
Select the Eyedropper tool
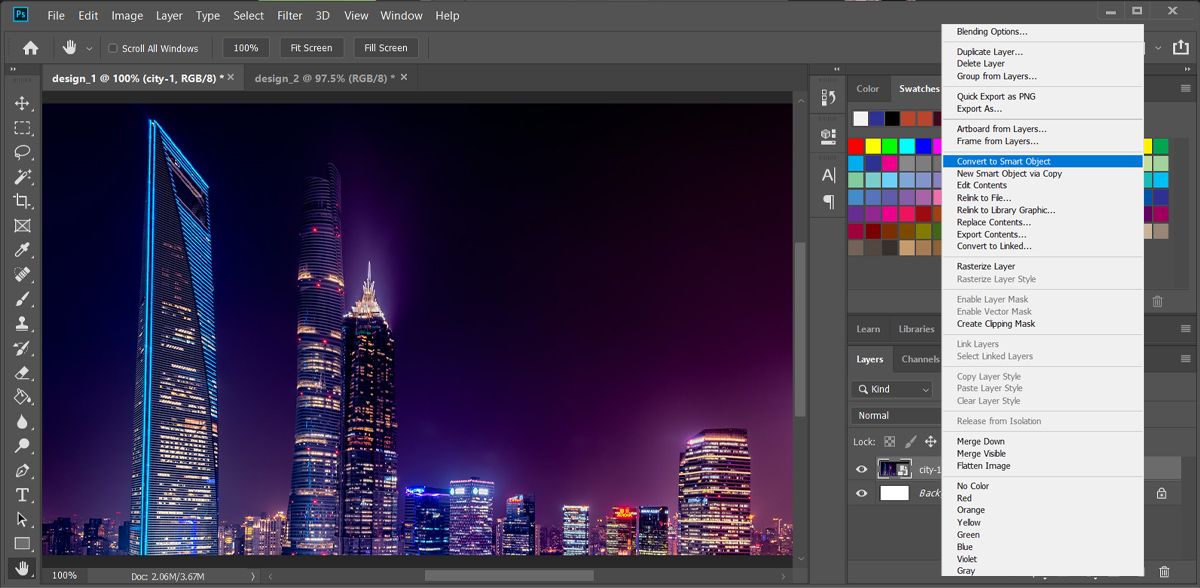click(22, 251)
